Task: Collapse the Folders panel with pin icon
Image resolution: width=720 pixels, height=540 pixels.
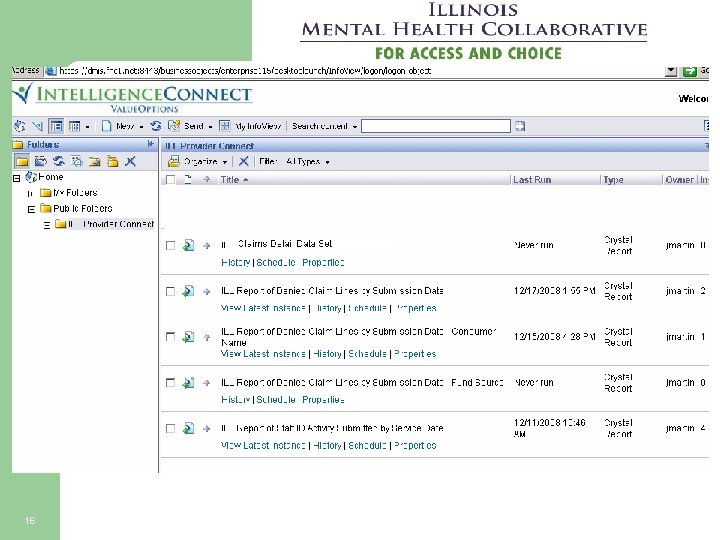Action: pyautogui.click(x=151, y=144)
